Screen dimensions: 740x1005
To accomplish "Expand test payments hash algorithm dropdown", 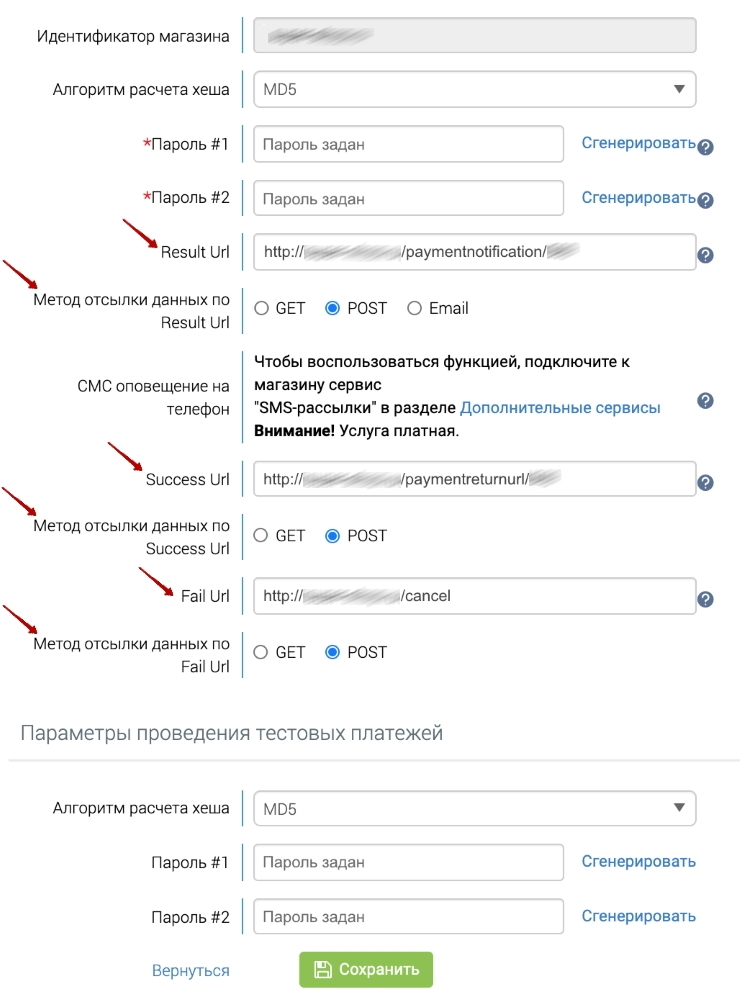I will 474,808.
